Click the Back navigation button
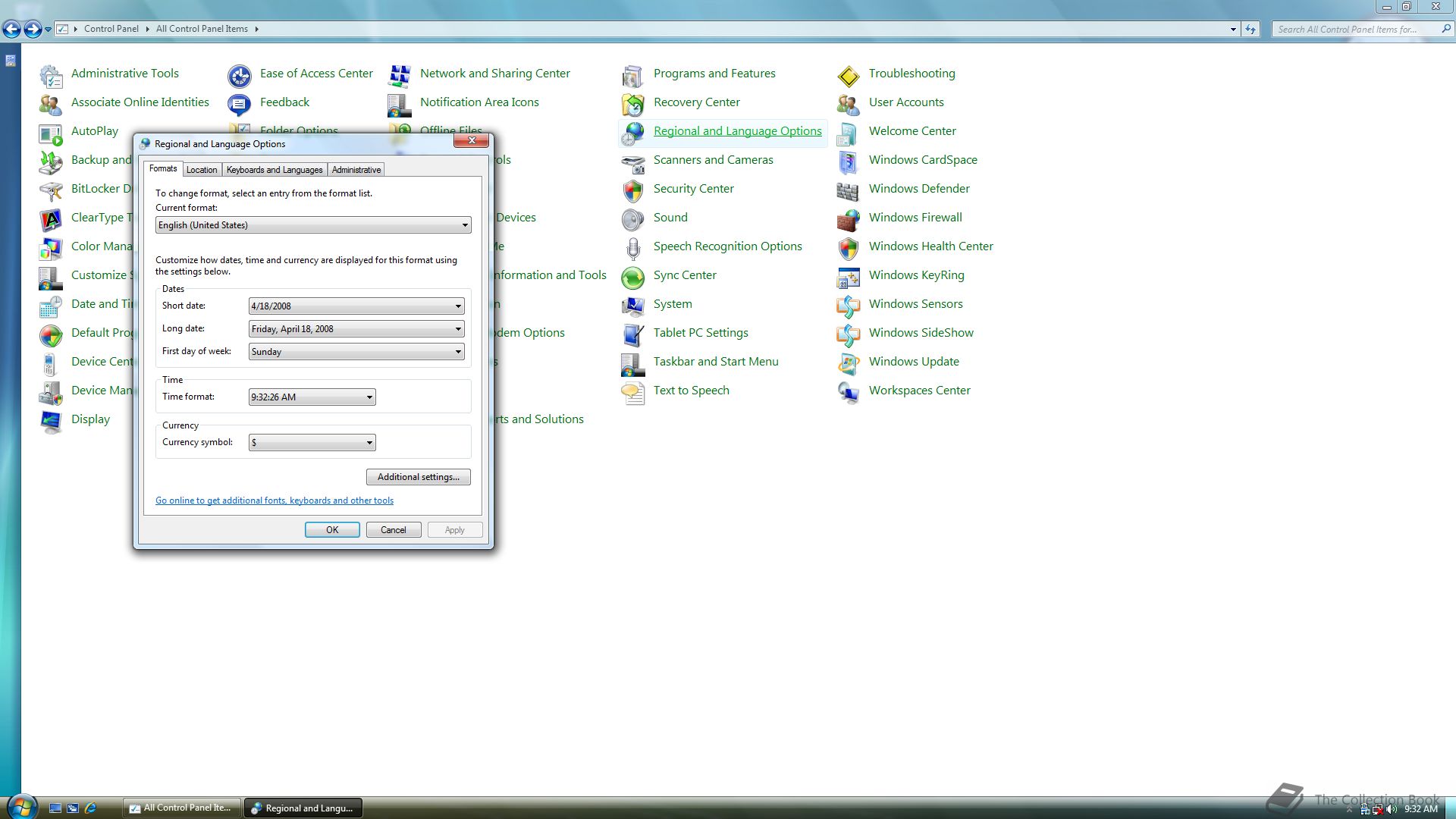The width and height of the screenshot is (1456, 819). [12, 30]
